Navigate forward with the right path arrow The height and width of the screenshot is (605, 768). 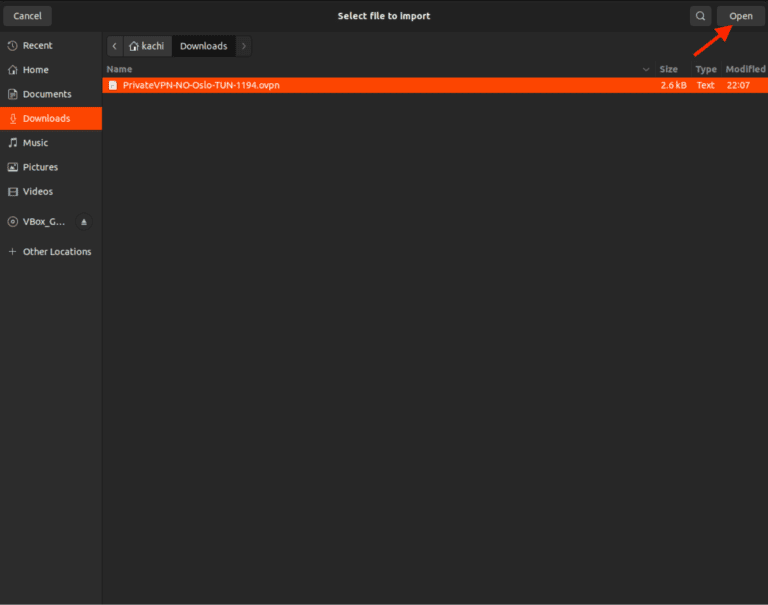click(x=244, y=46)
